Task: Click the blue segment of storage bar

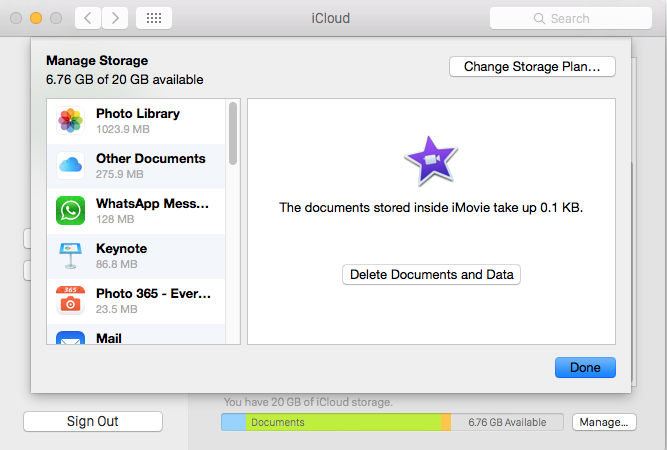Action: coord(234,422)
